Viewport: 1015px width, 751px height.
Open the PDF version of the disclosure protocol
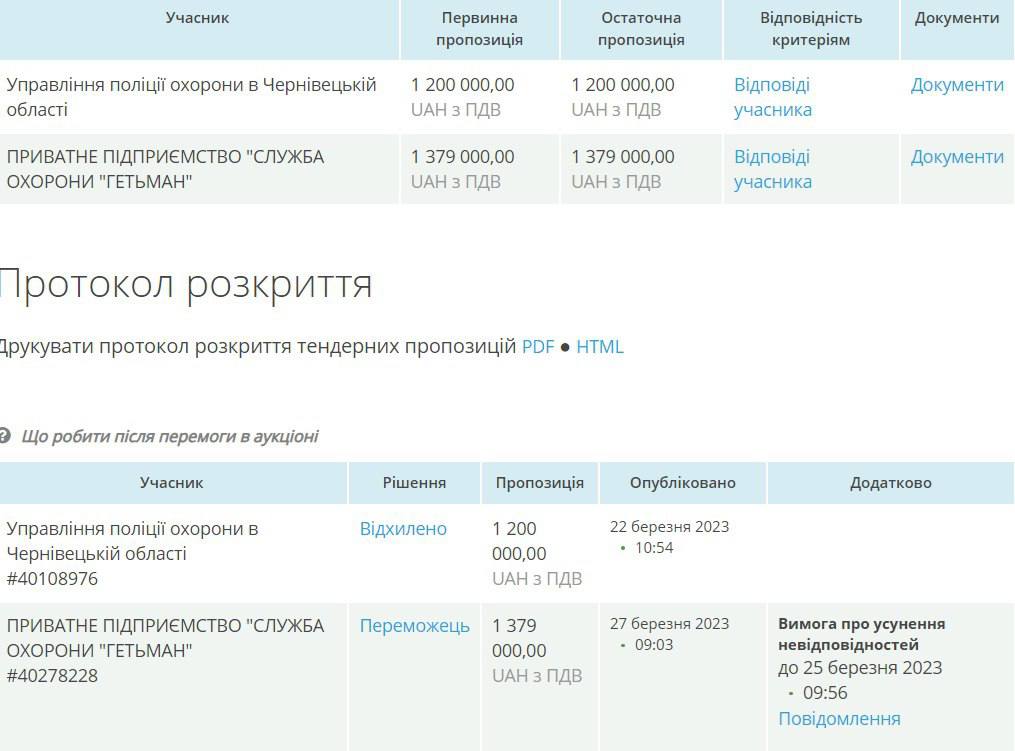coord(538,347)
